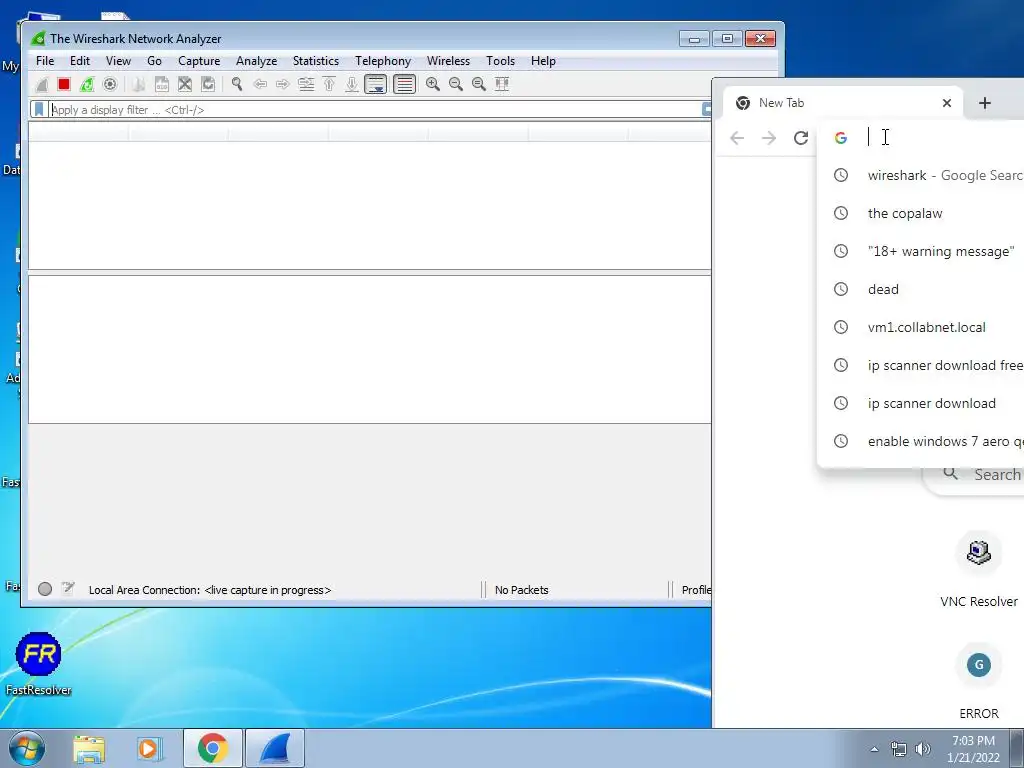Reload the page in Chrome
This screenshot has width=1024, height=768.
pos(801,138)
